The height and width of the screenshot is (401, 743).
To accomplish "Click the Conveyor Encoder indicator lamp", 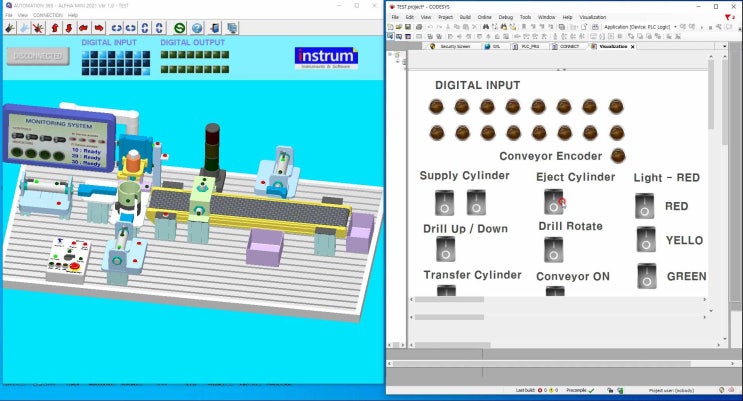I will pos(618,155).
